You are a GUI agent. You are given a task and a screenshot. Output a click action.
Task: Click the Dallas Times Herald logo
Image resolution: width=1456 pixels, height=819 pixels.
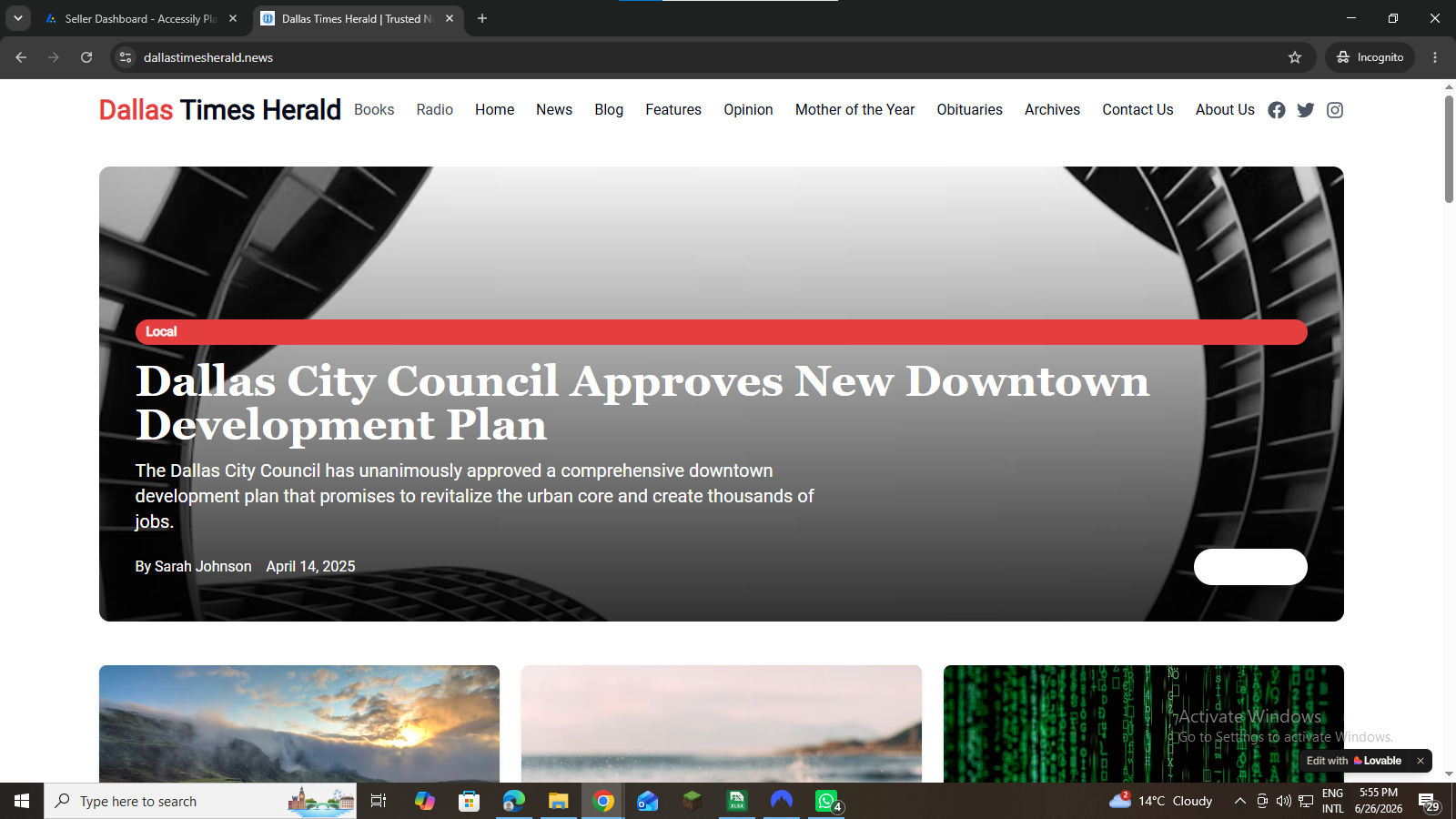click(220, 110)
